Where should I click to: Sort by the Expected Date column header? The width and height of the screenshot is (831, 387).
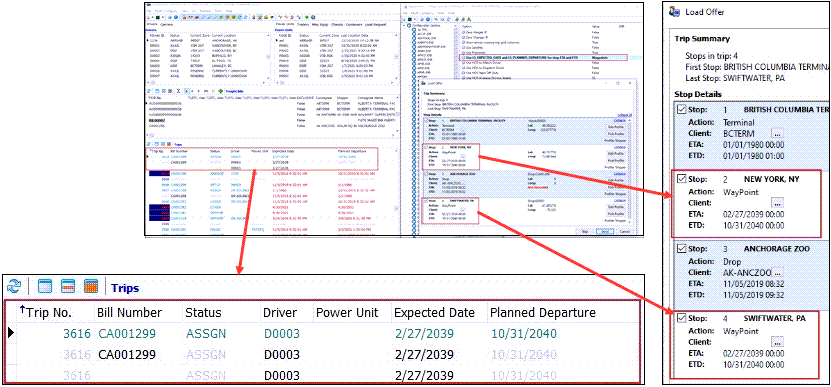point(434,312)
